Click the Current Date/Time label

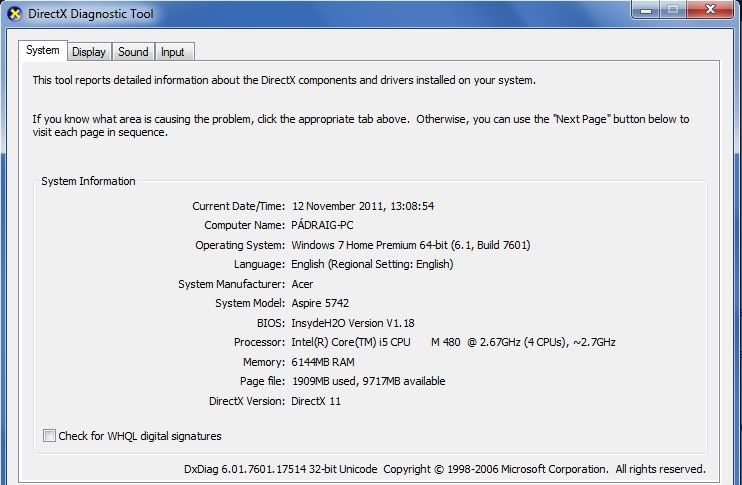pyautogui.click(x=238, y=206)
